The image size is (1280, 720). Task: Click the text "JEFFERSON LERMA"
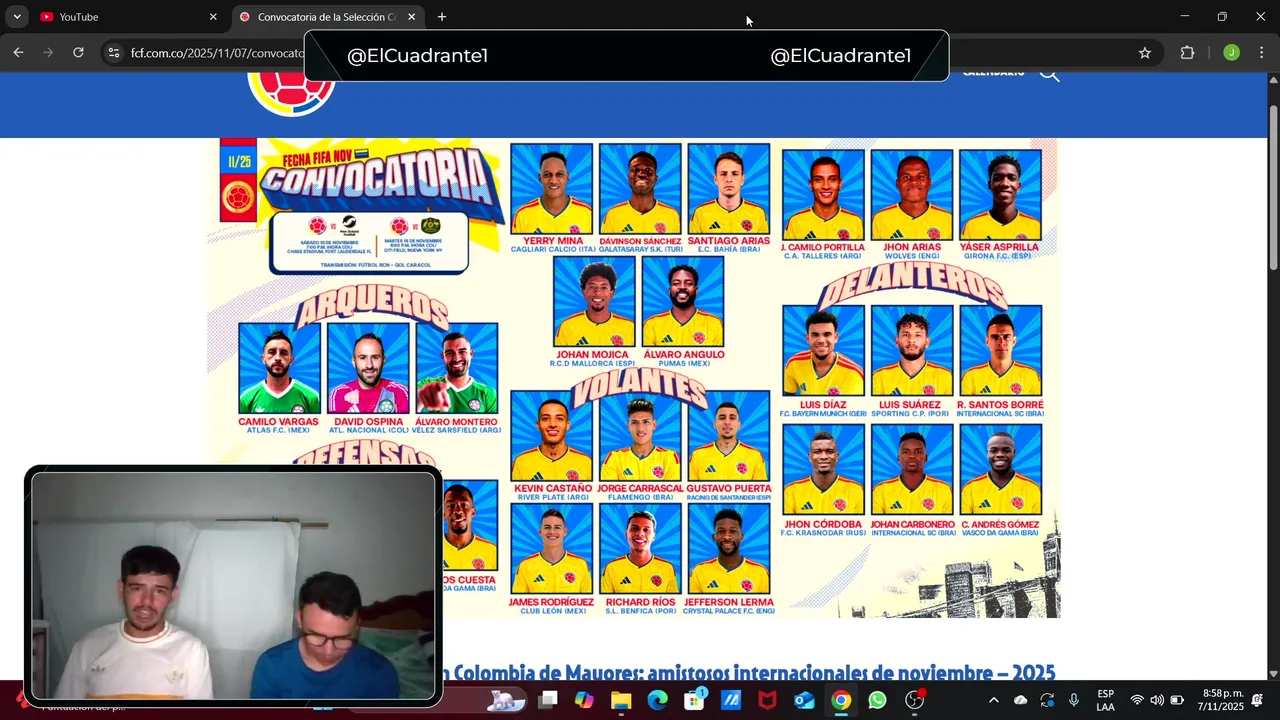[x=729, y=602]
